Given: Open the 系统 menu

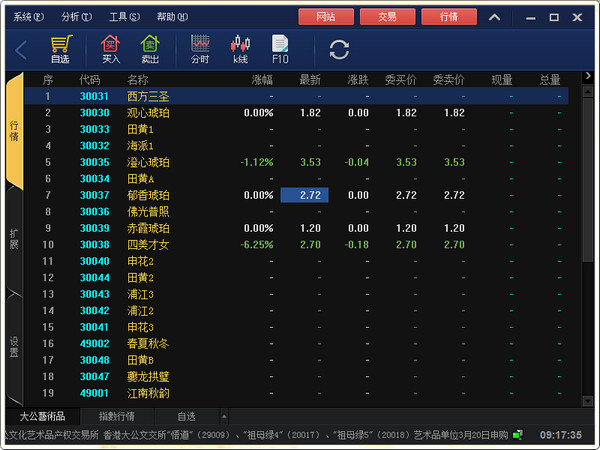Looking at the screenshot, I should [x=28, y=17].
